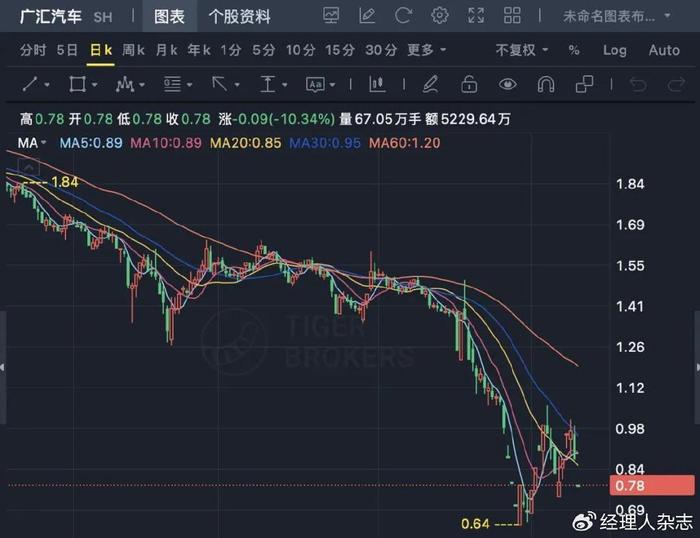
Task: Refresh the chart with the reload icon
Action: 403,16
